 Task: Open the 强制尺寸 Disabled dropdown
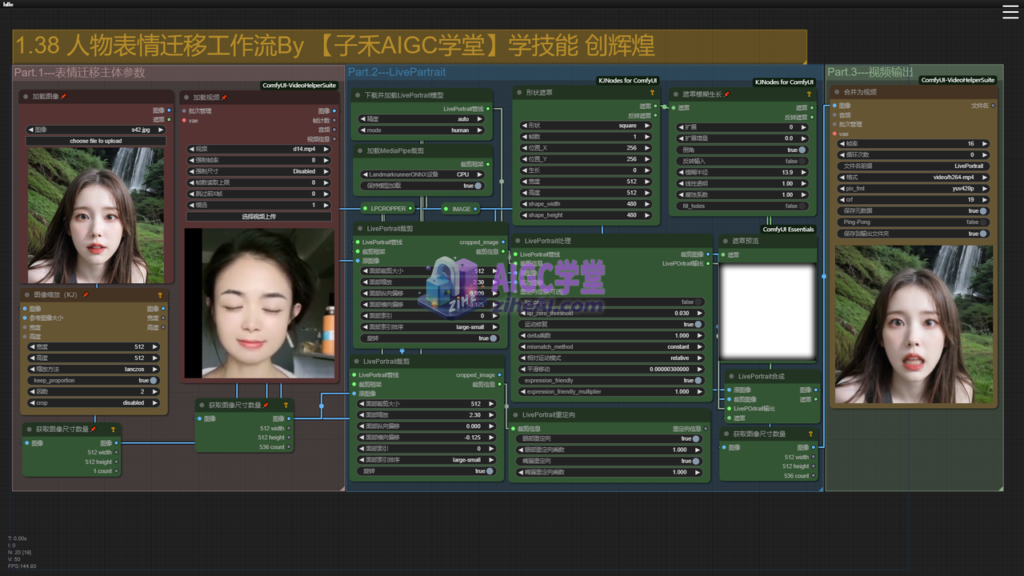259,172
